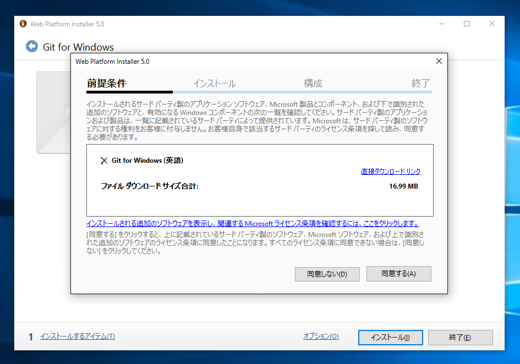The height and width of the screenshot is (364, 520).
Task: Click the 16.99 MB download size value
Action: (x=403, y=186)
